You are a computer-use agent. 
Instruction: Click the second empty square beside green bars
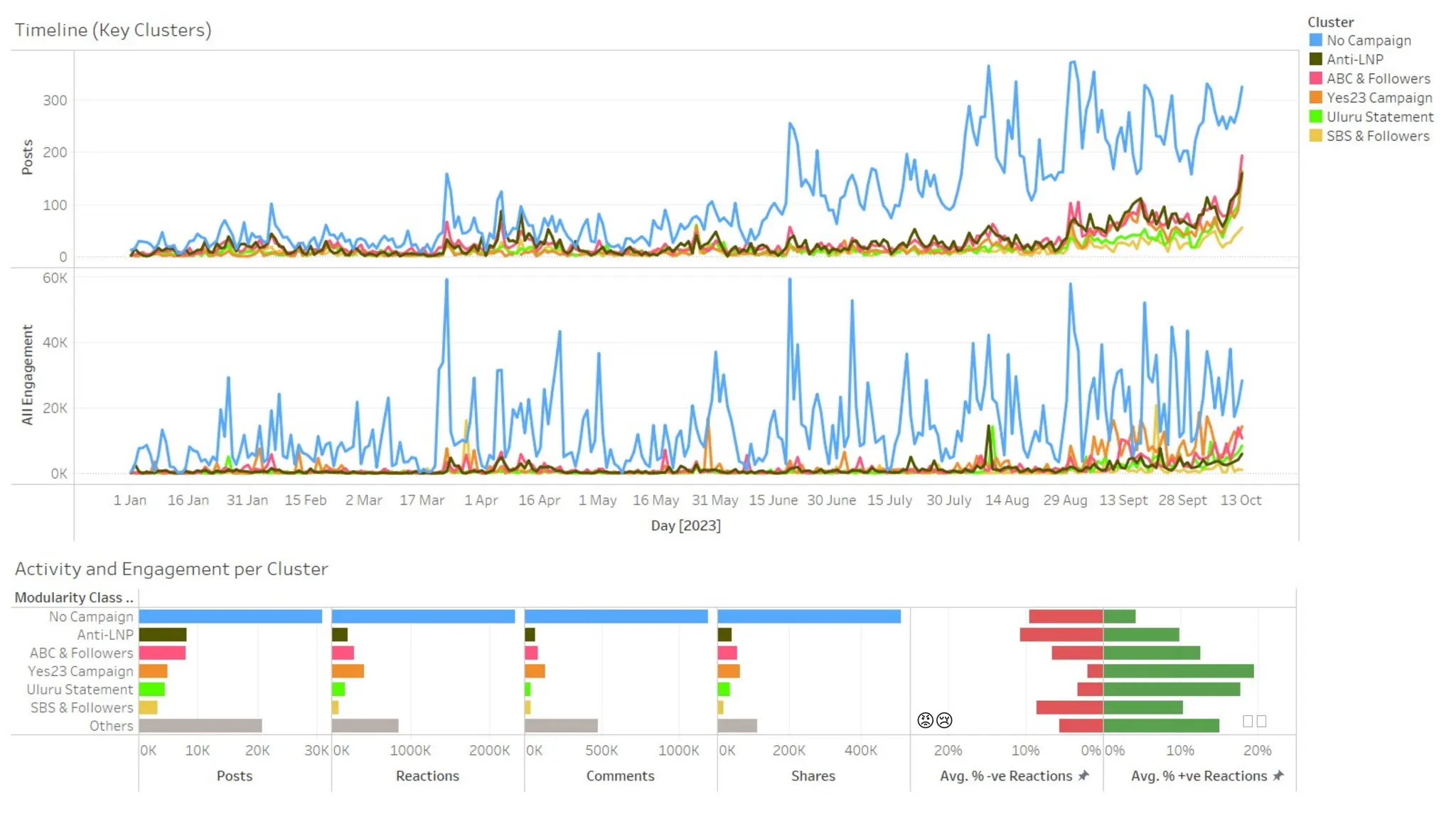pos(1262,721)
